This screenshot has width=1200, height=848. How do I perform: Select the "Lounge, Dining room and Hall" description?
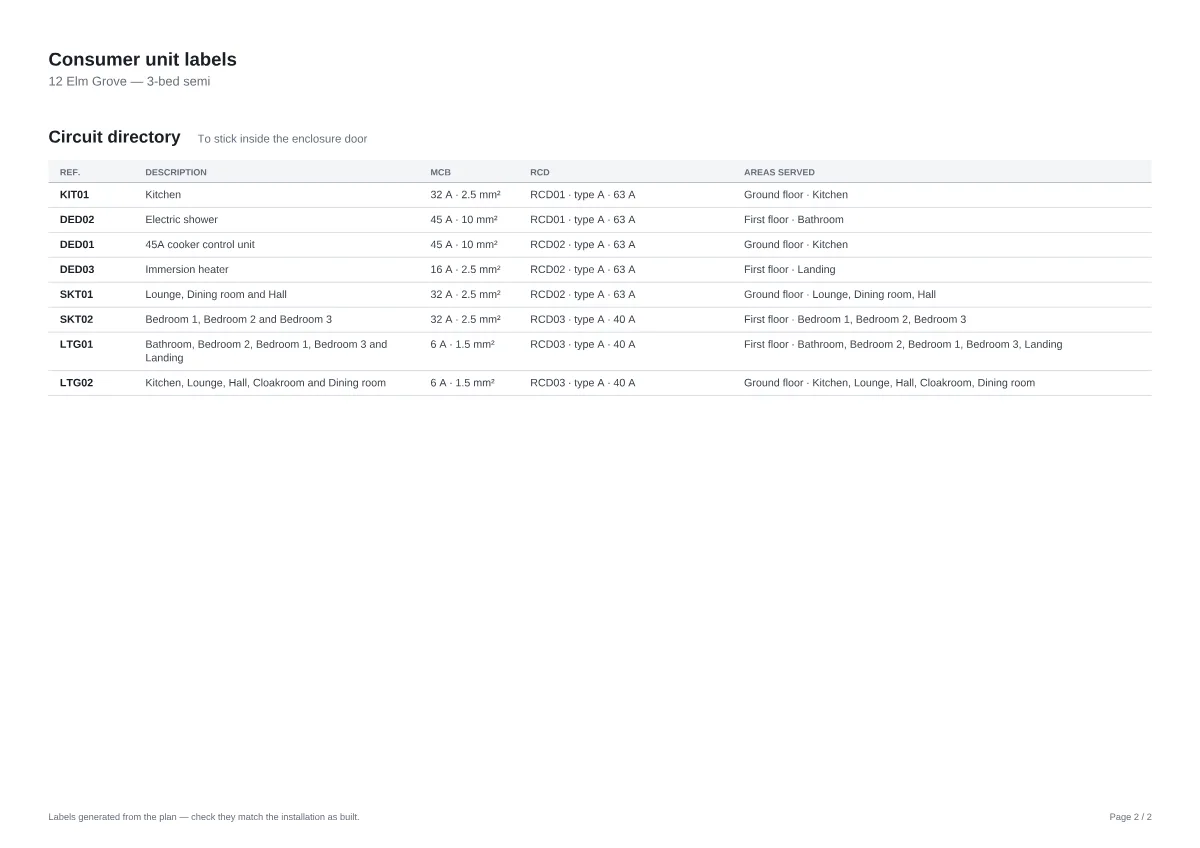216,295
